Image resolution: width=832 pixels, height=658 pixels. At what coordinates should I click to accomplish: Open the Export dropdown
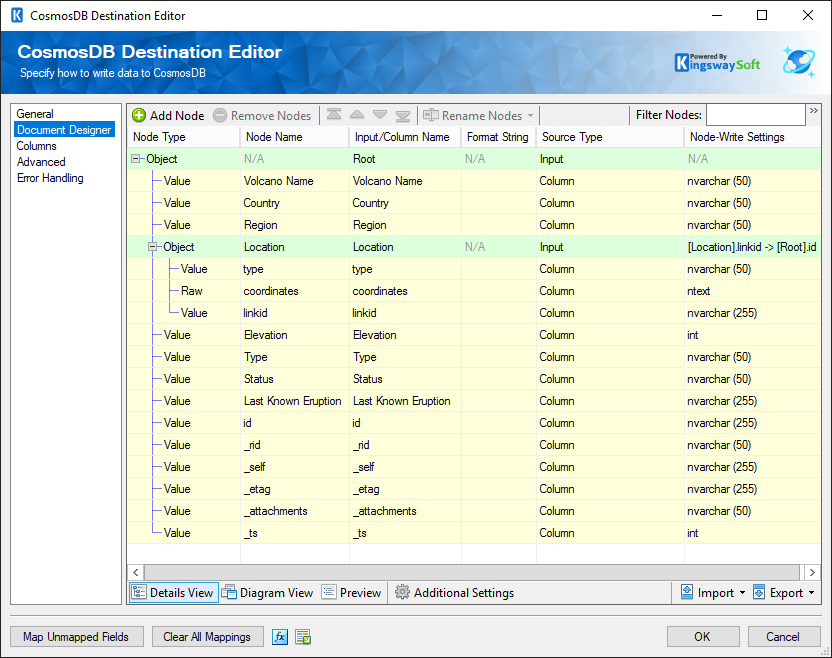point(784,592)
